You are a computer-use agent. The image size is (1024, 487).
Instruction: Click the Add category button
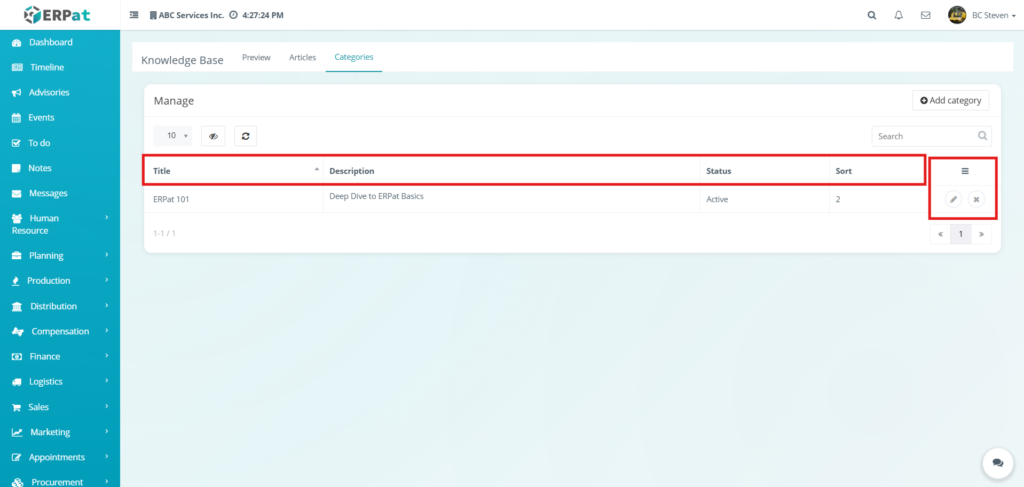[950, 101]
